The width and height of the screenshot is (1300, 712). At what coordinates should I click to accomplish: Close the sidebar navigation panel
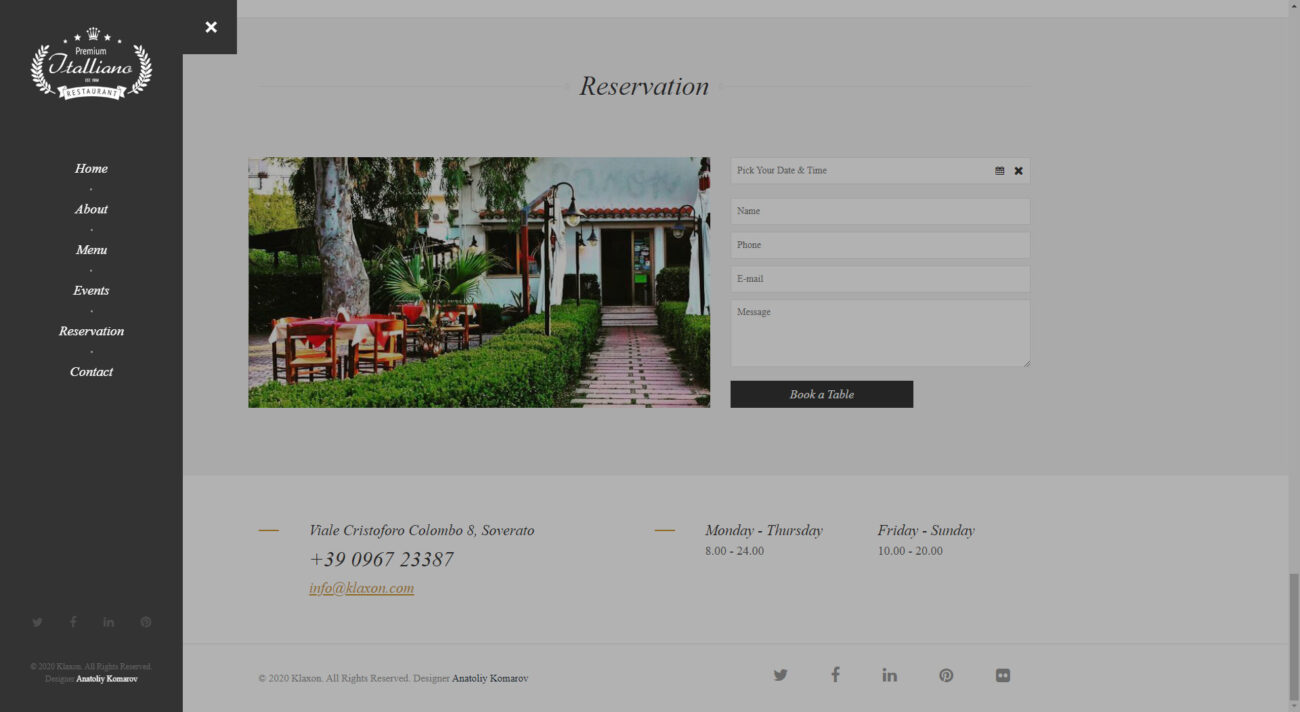210,27
